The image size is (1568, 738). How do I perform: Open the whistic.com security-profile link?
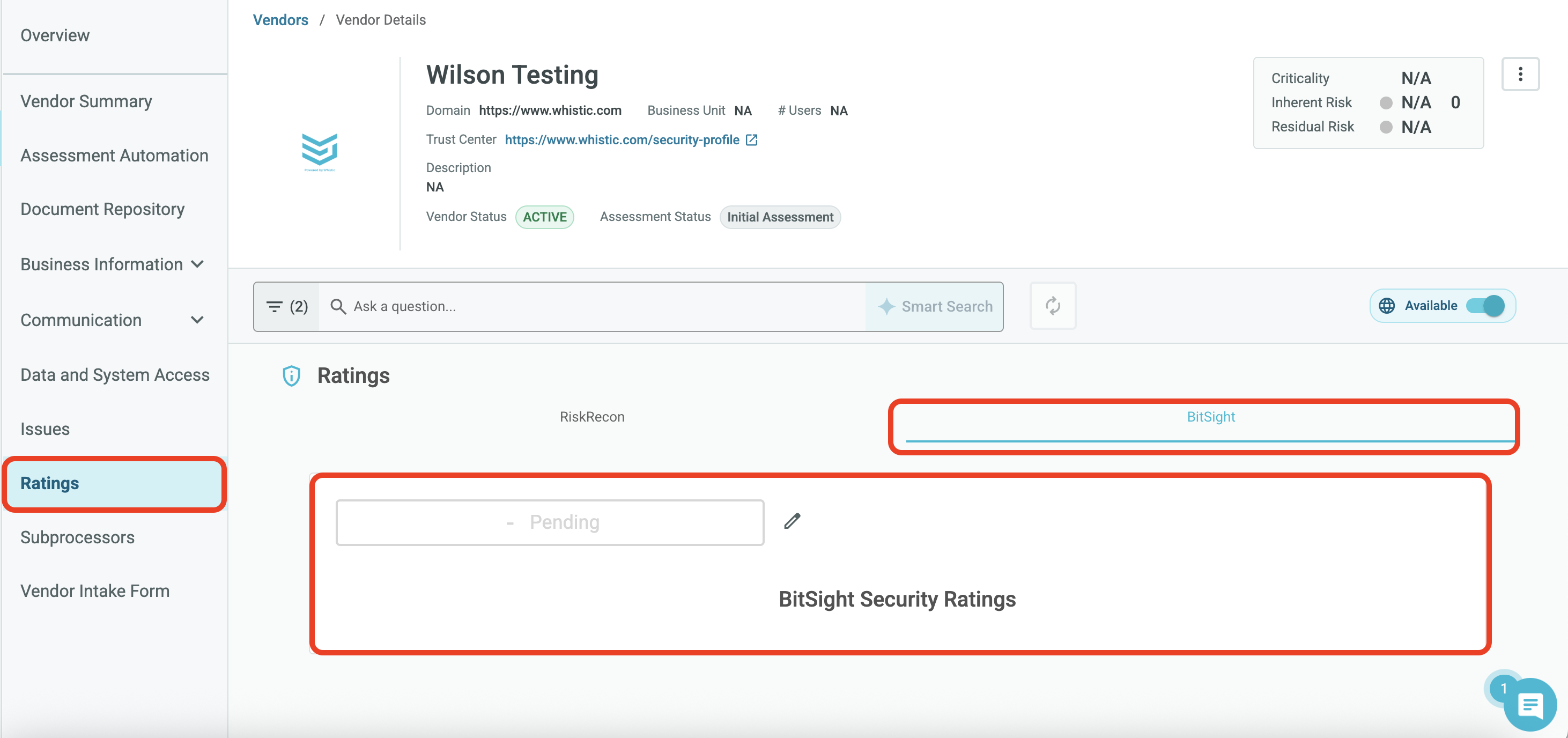(622, 140)
